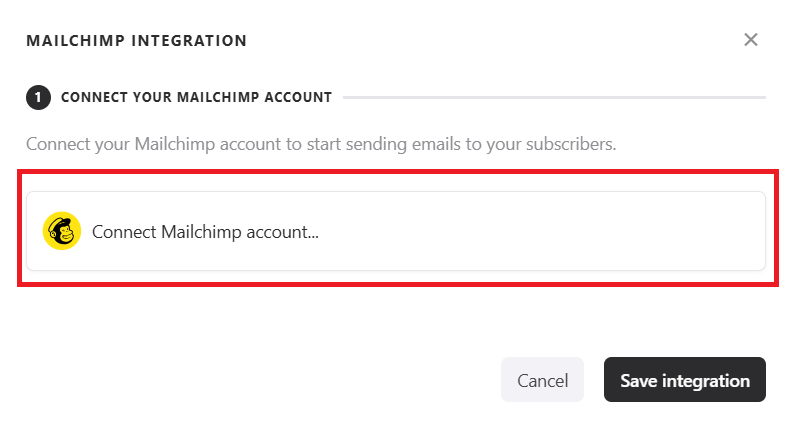
Task: Click the Mailchimp Integration dialog title
Action: (x=136, y=41)
